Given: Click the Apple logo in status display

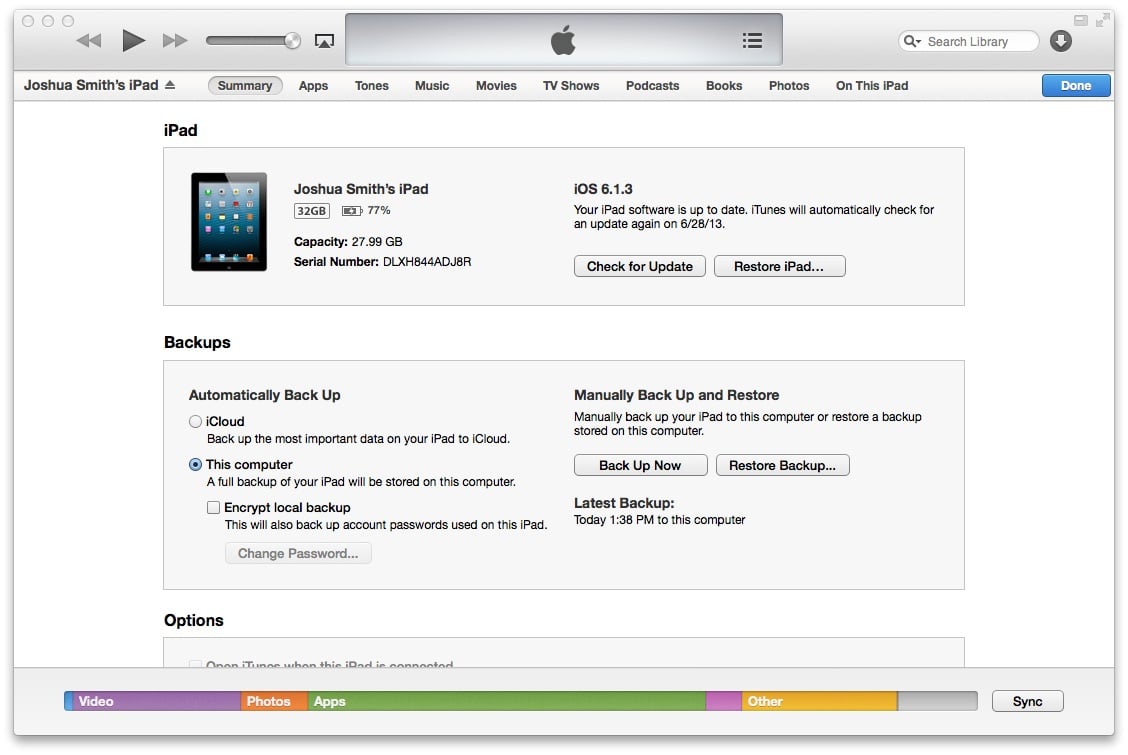Looking at the screenshot, I should (563, 40).
